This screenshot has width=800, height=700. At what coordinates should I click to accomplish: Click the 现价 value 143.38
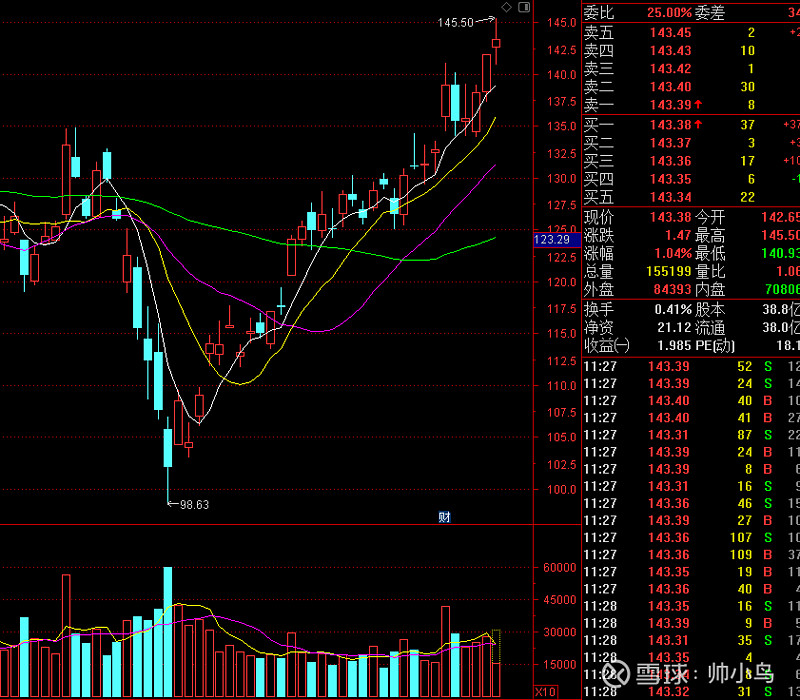[670, 217]
